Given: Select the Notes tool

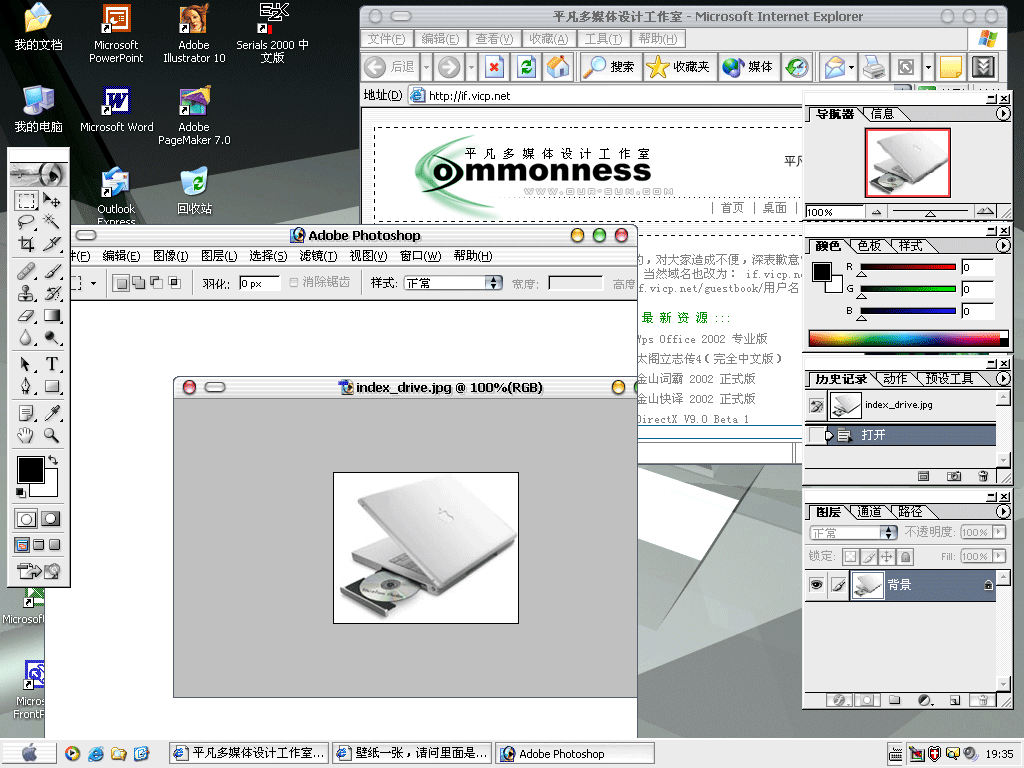Looking at the screenshot, I should tap(26, 413).
